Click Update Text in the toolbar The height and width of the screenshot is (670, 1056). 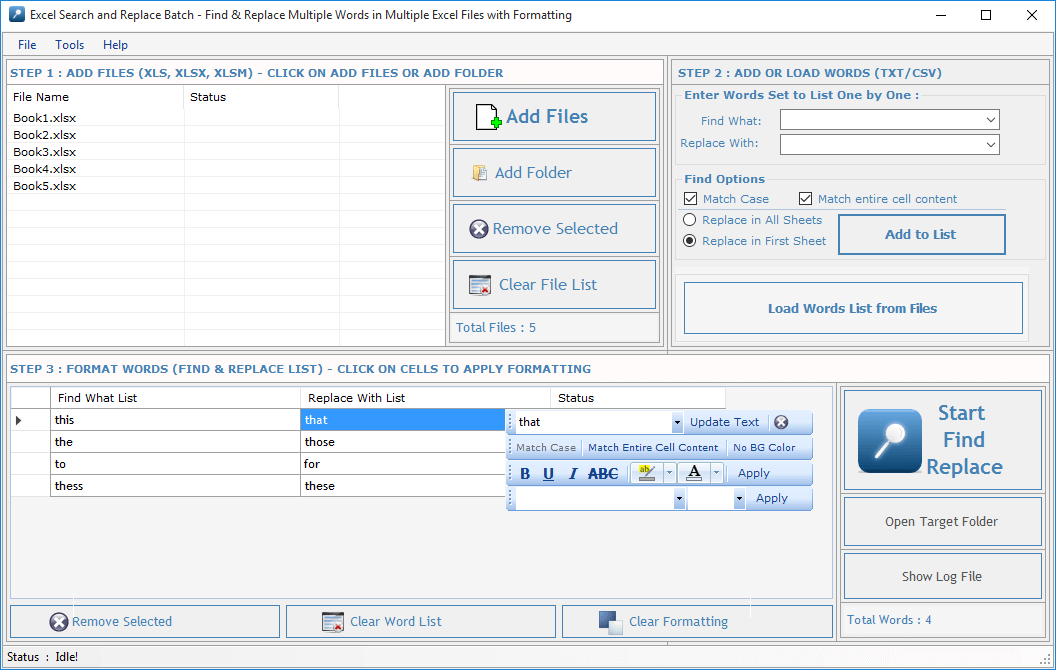(x=725, y=422)
